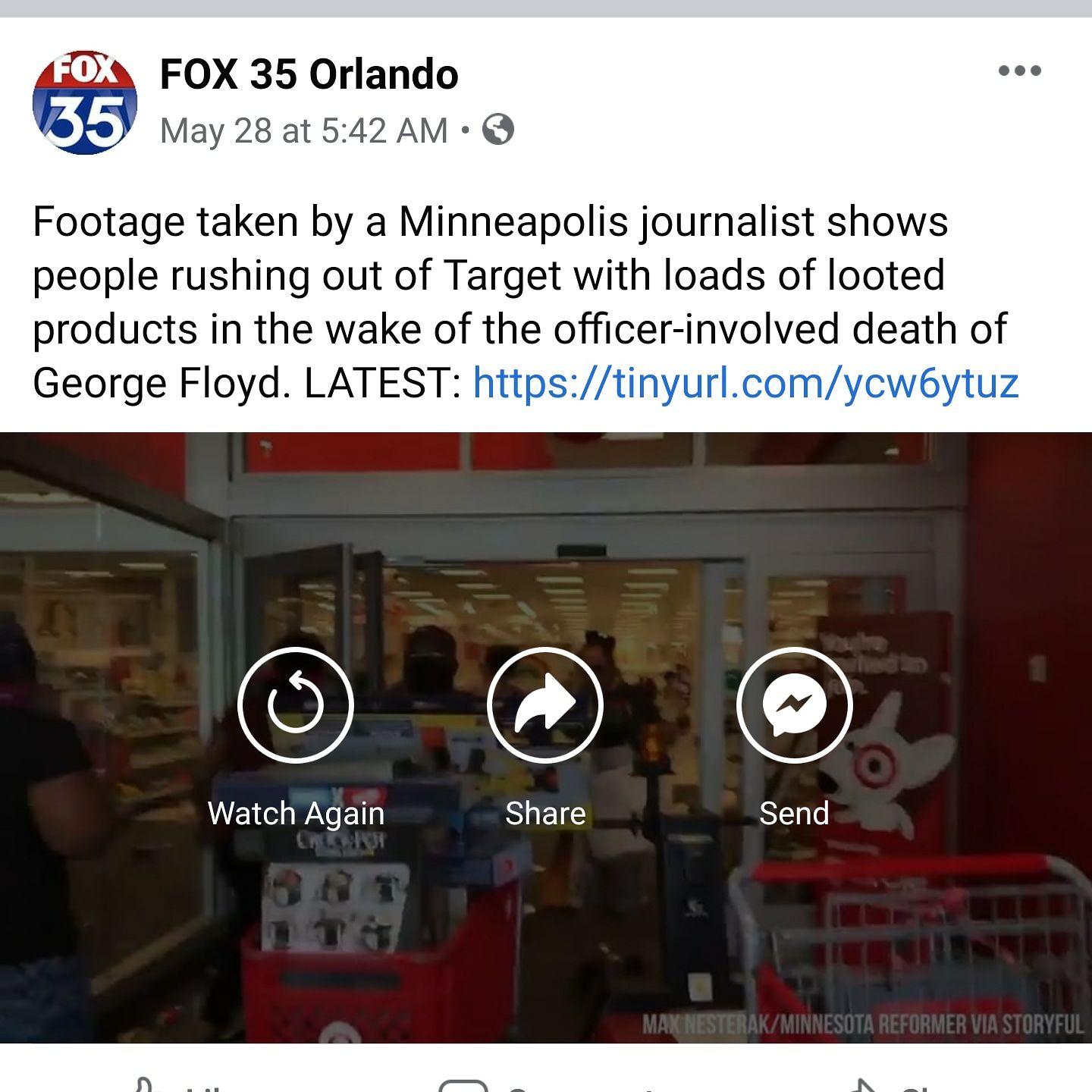Screen dimensions: 1092x1092
Task: Open the tinyurl.com/ycw6ytuz link
Action: pos(745,383)
